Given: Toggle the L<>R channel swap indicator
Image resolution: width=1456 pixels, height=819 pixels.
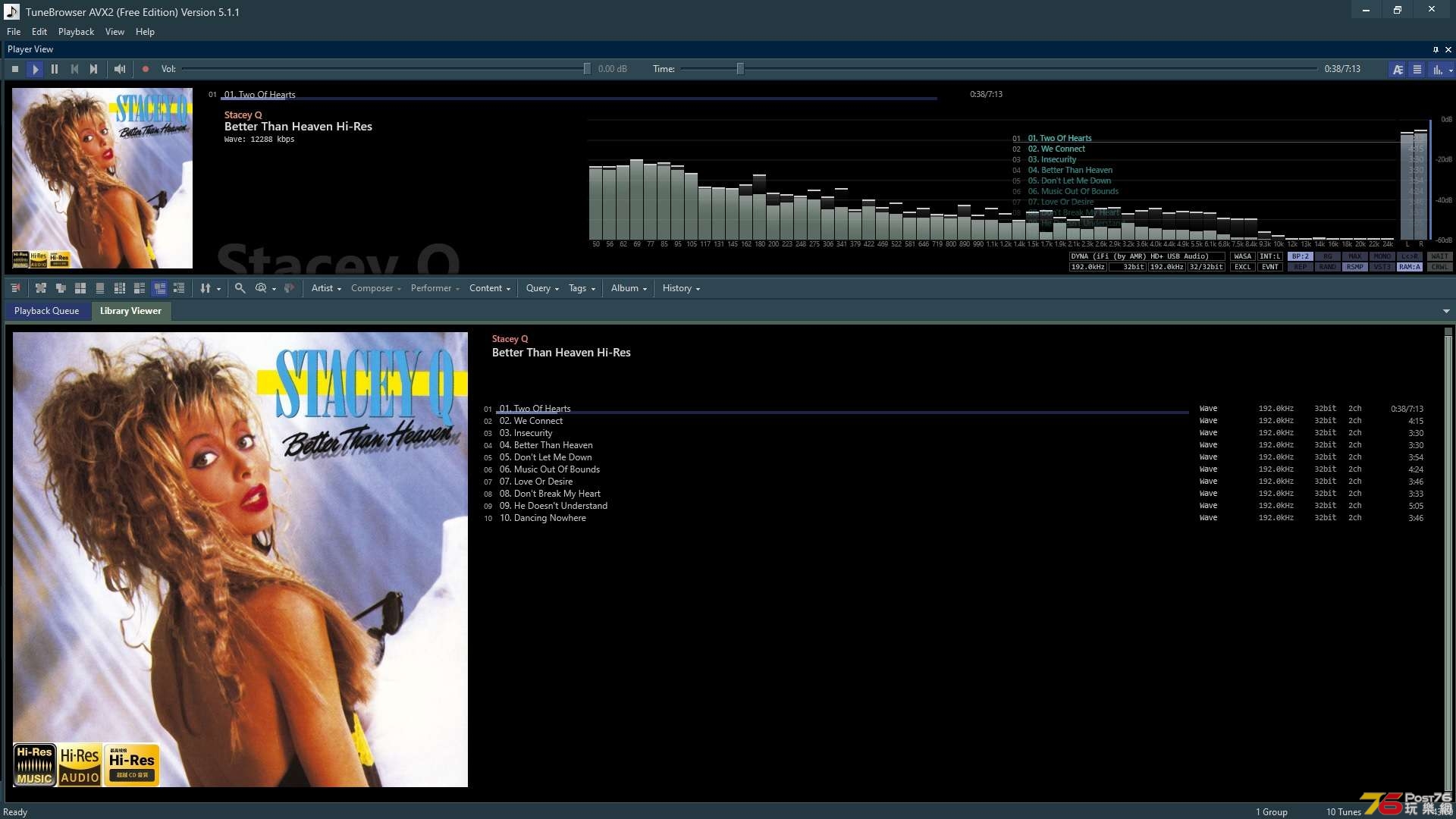Looking at the screenshot, I should tap(1410, 256).
